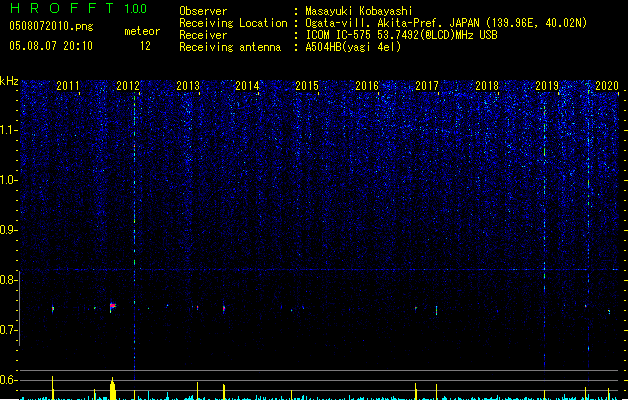629x400 pixels.
Task: Click time axis marker 2012
Action: pyautogui.click(x=128, y=86)
